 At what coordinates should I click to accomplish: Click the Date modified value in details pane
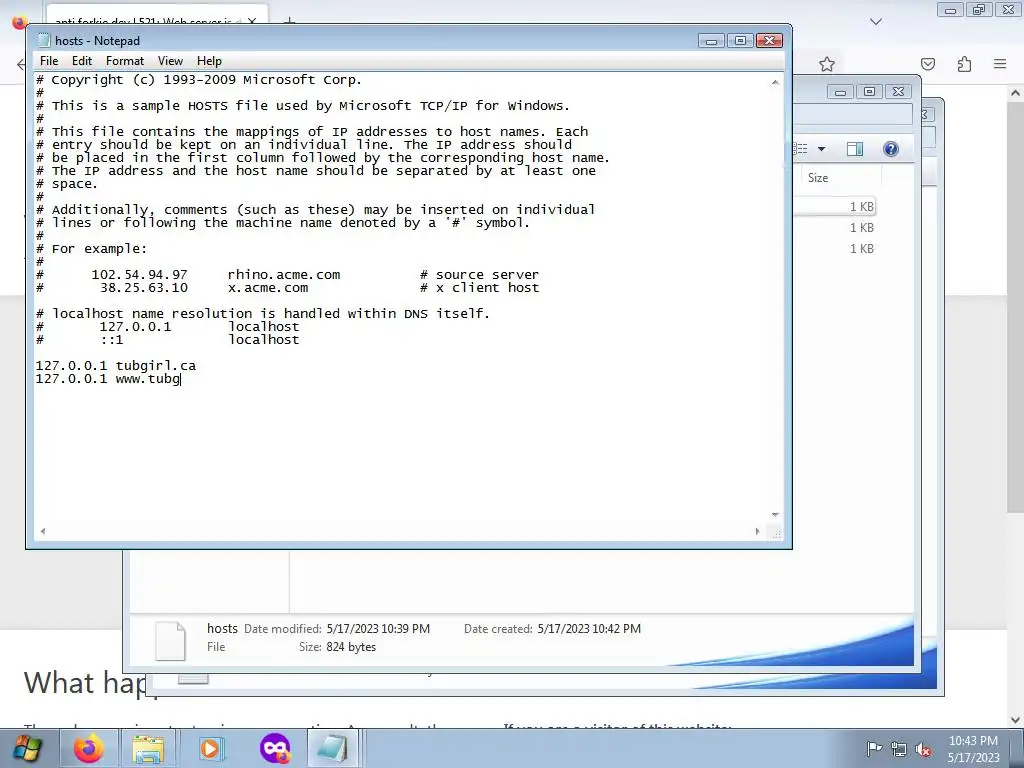tap(378, 629)
